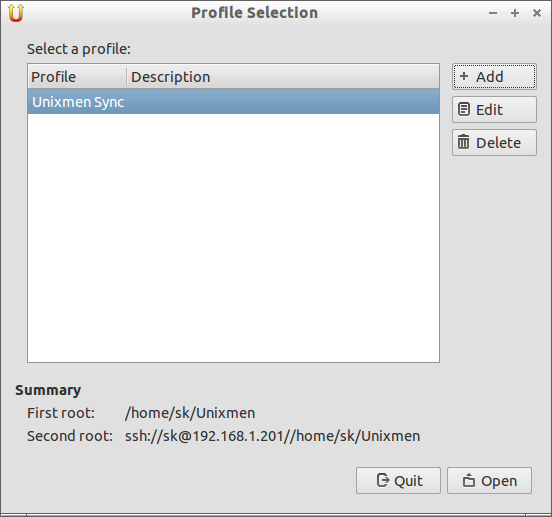
Task: Sort by the Description column header
Action: (x=283, y=77)
